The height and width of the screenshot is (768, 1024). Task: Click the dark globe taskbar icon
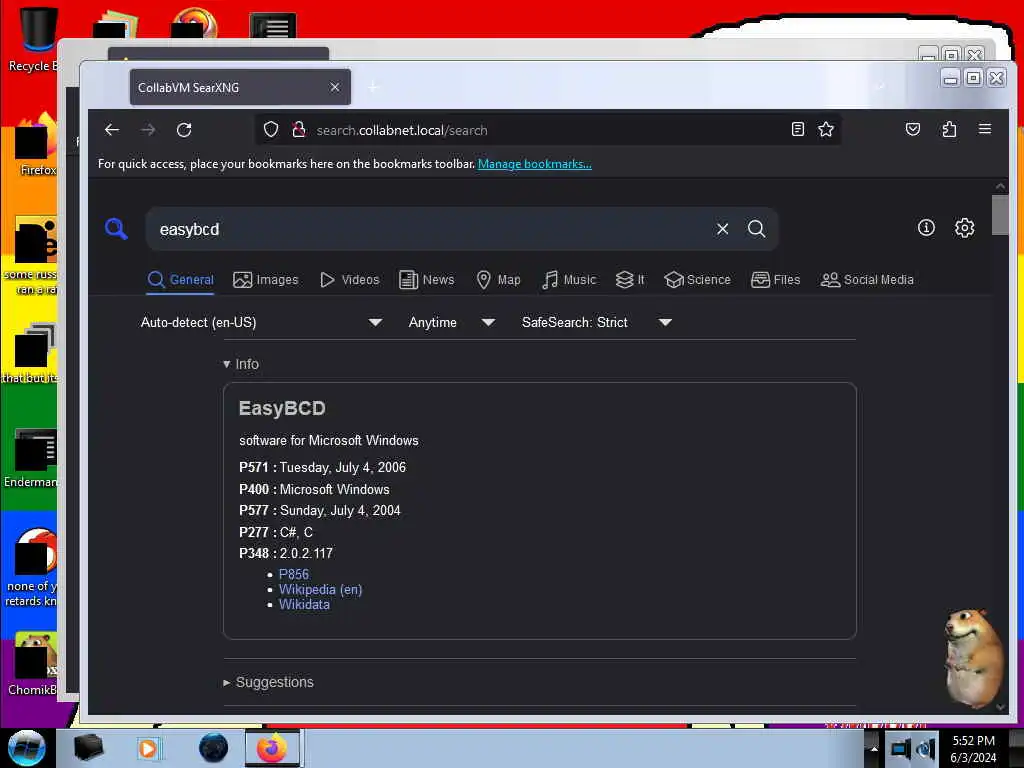click(214, 748)
